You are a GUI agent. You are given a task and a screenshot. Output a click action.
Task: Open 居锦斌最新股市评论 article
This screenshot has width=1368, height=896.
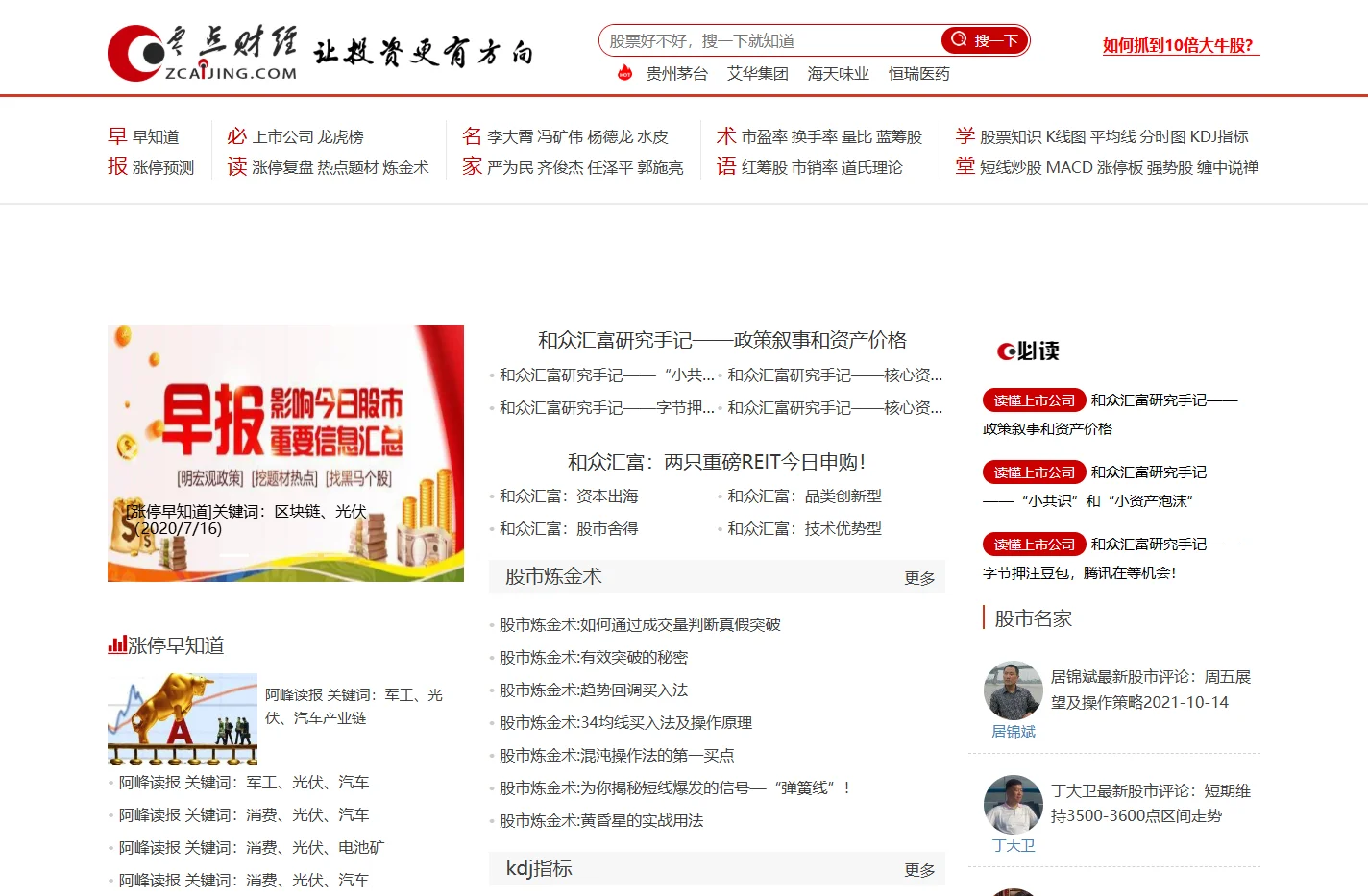(x=1151, y=690)
